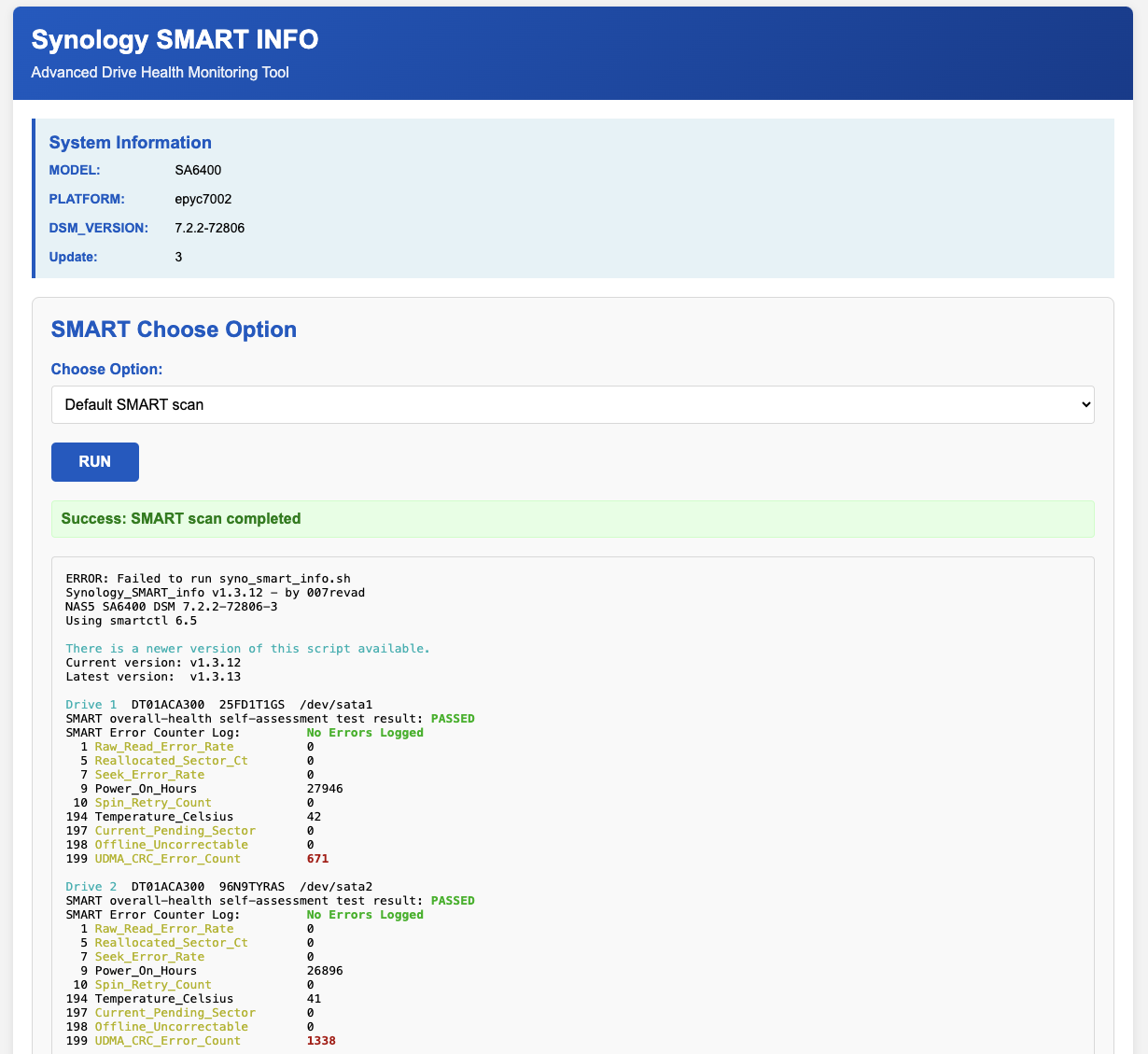Click the "DSM_VERSION:" label
This screenshot has width=1148, height=1054.
99,228
